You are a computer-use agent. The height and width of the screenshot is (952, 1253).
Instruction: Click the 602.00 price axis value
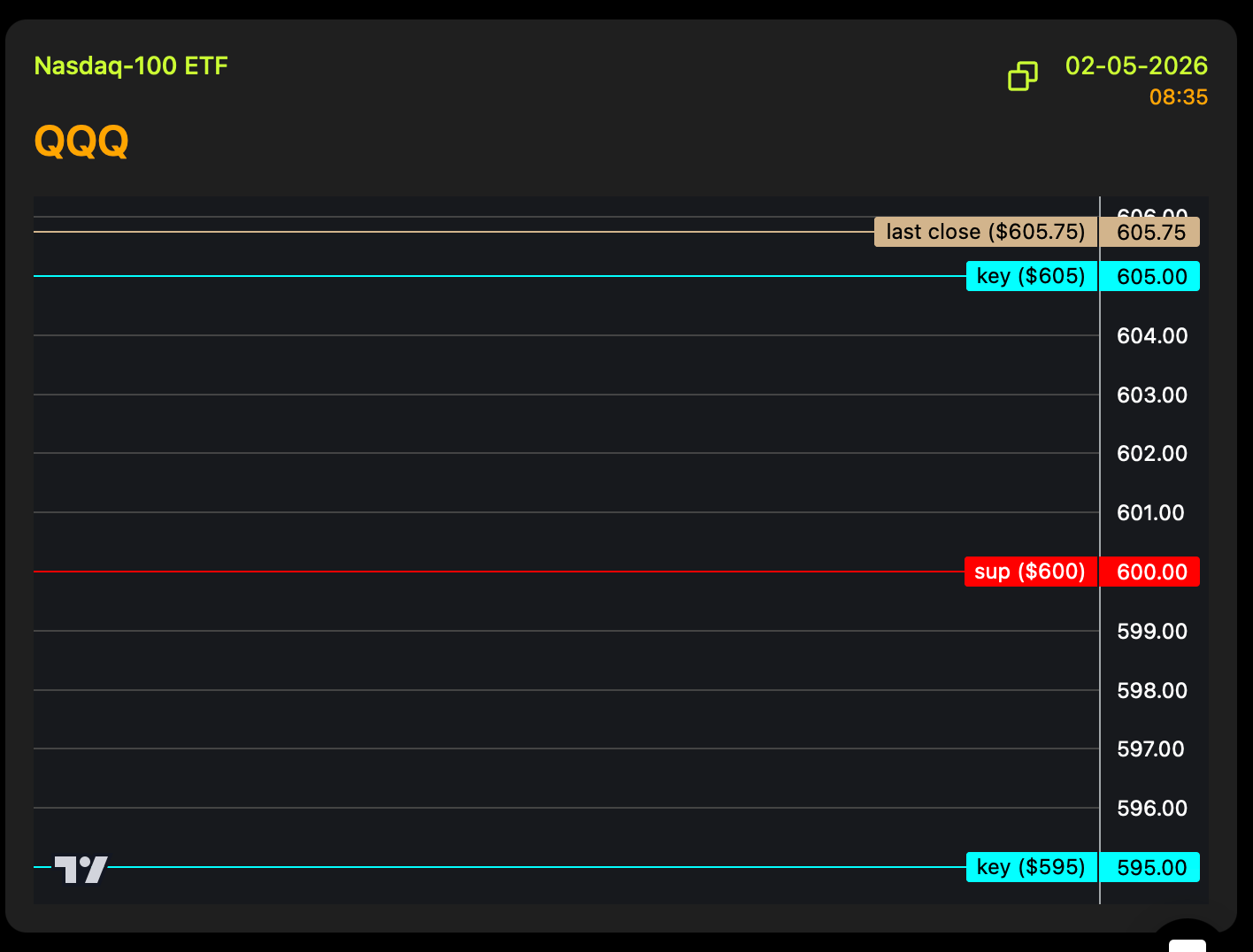coord(1152,453)
